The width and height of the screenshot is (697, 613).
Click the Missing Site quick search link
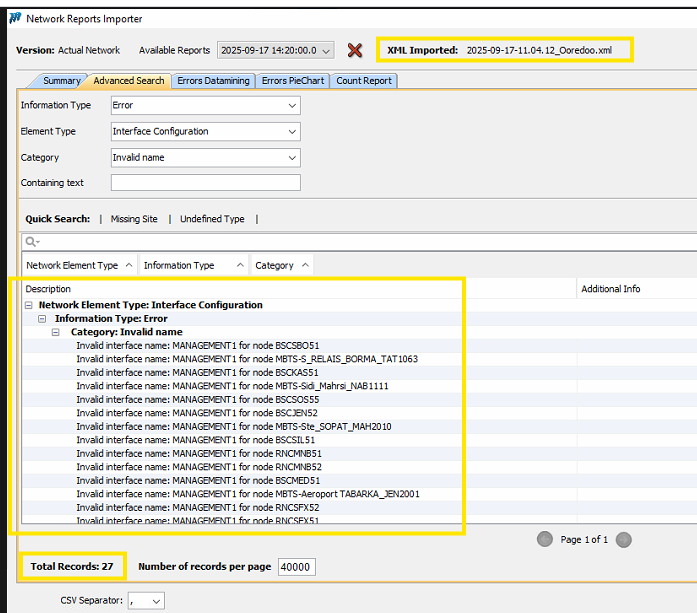click(x=134, y=219)
